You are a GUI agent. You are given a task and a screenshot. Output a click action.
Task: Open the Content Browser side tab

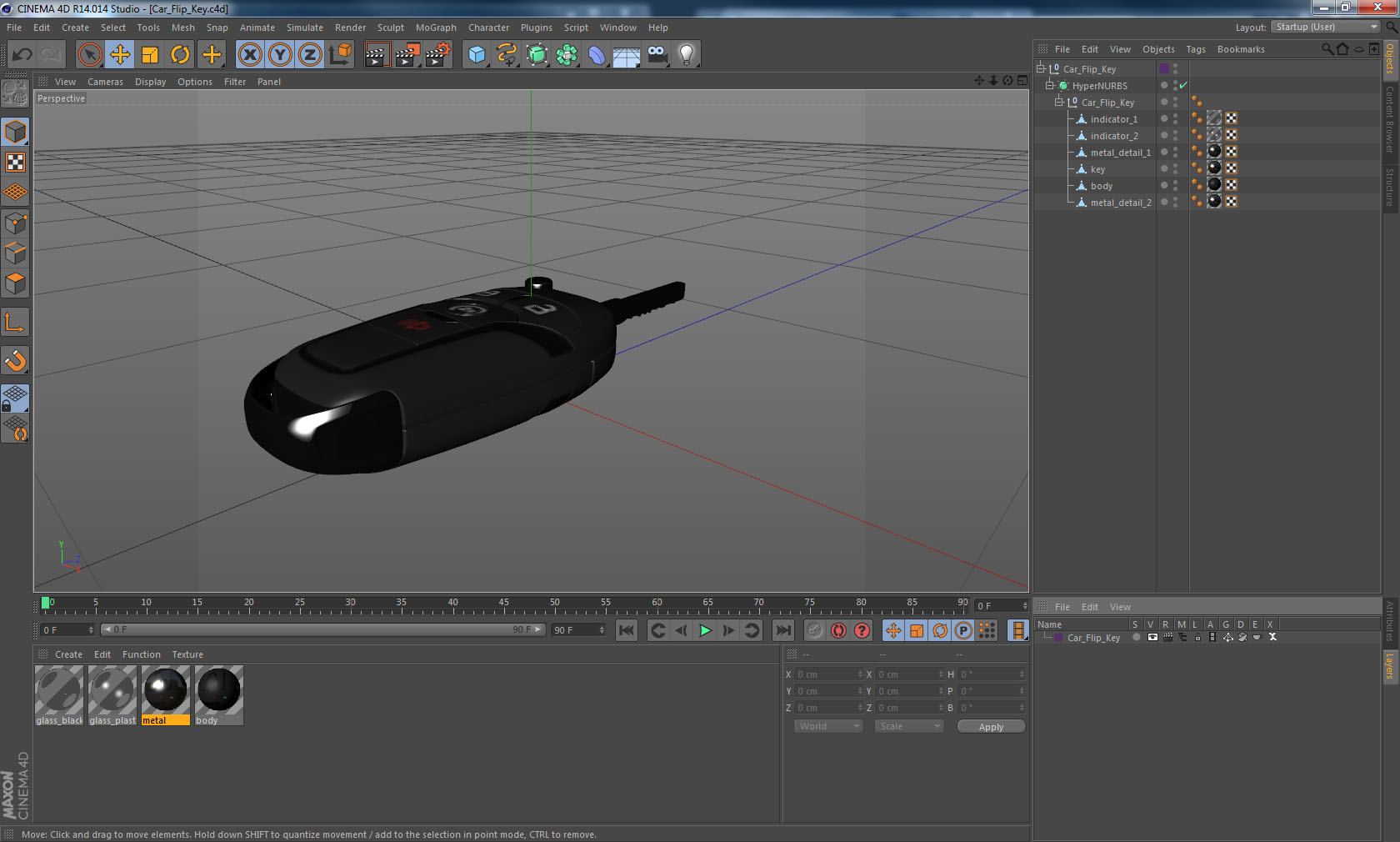[x=1390, y=118]
